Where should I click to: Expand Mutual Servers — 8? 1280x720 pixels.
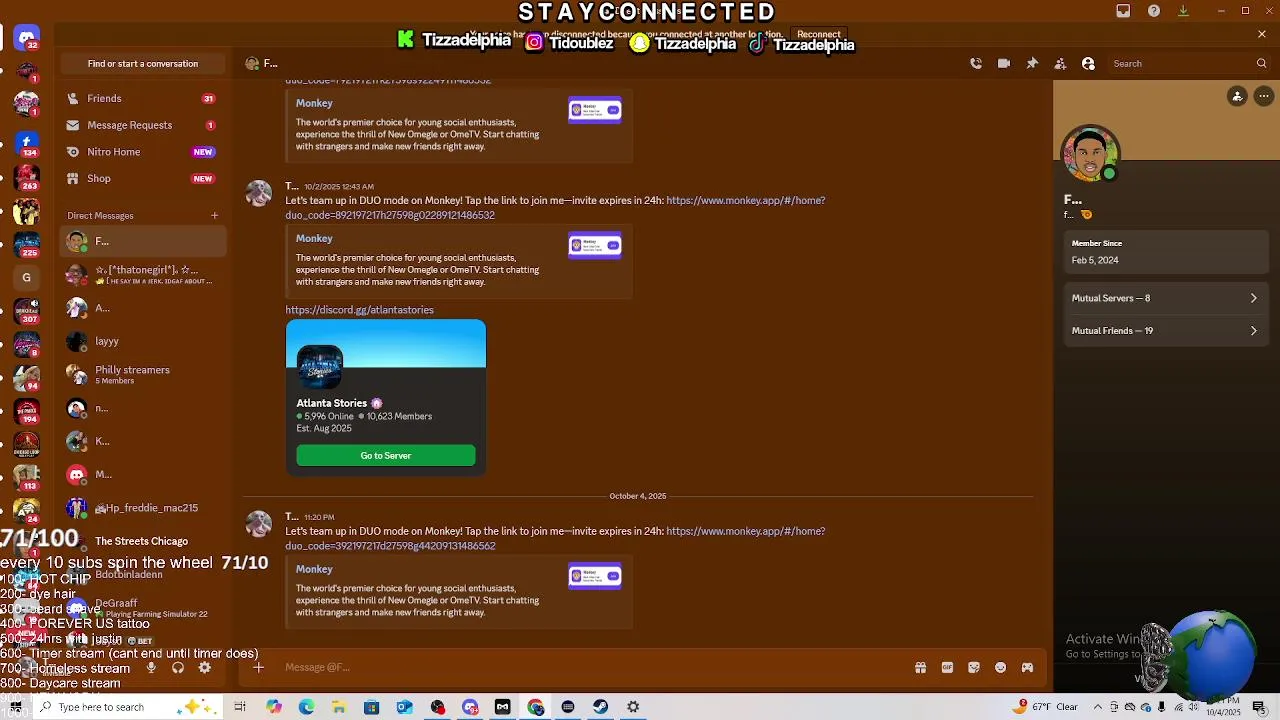(1166, 298)
